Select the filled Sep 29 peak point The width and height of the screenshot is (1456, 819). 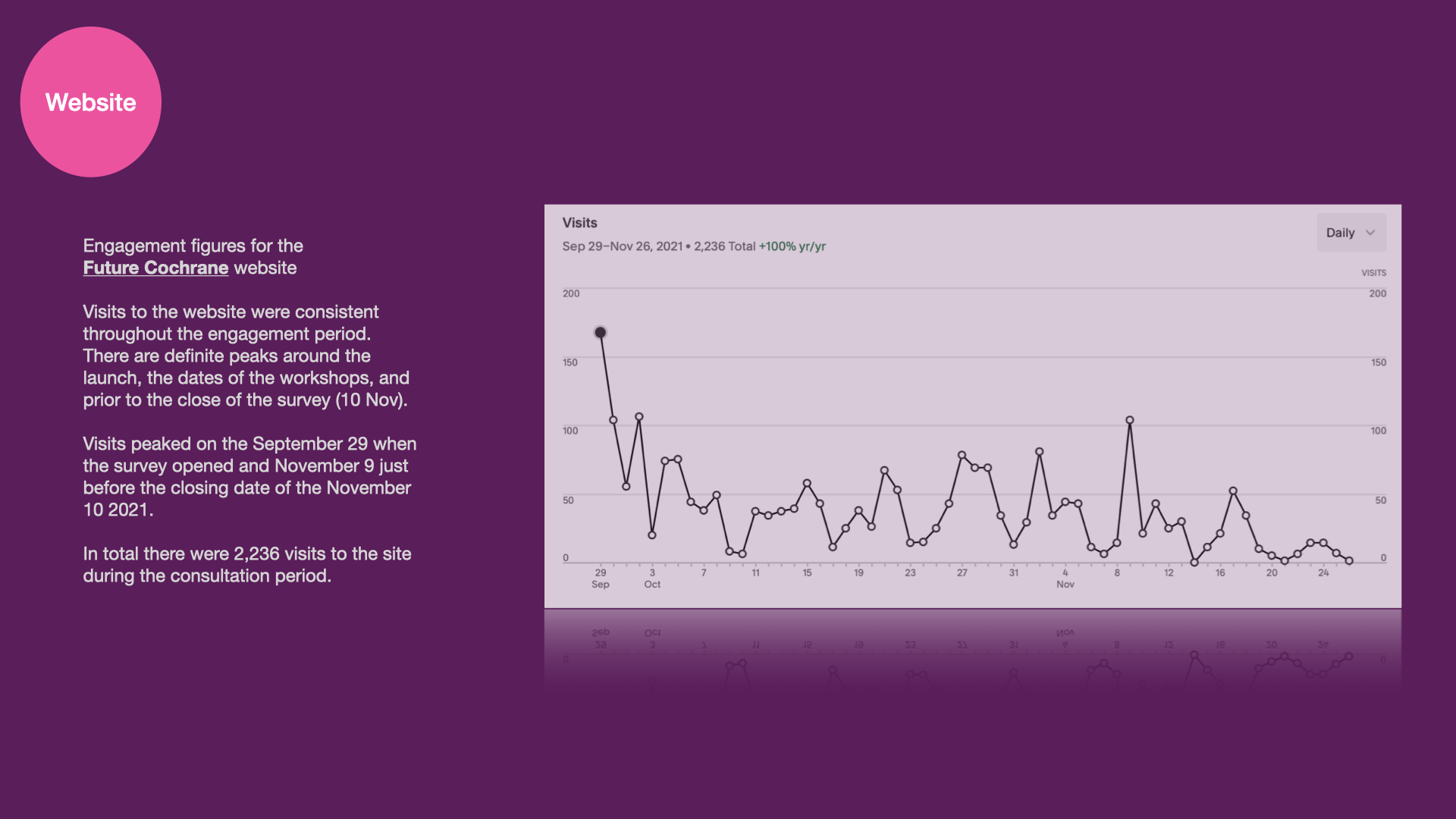[x=600, y=332]
